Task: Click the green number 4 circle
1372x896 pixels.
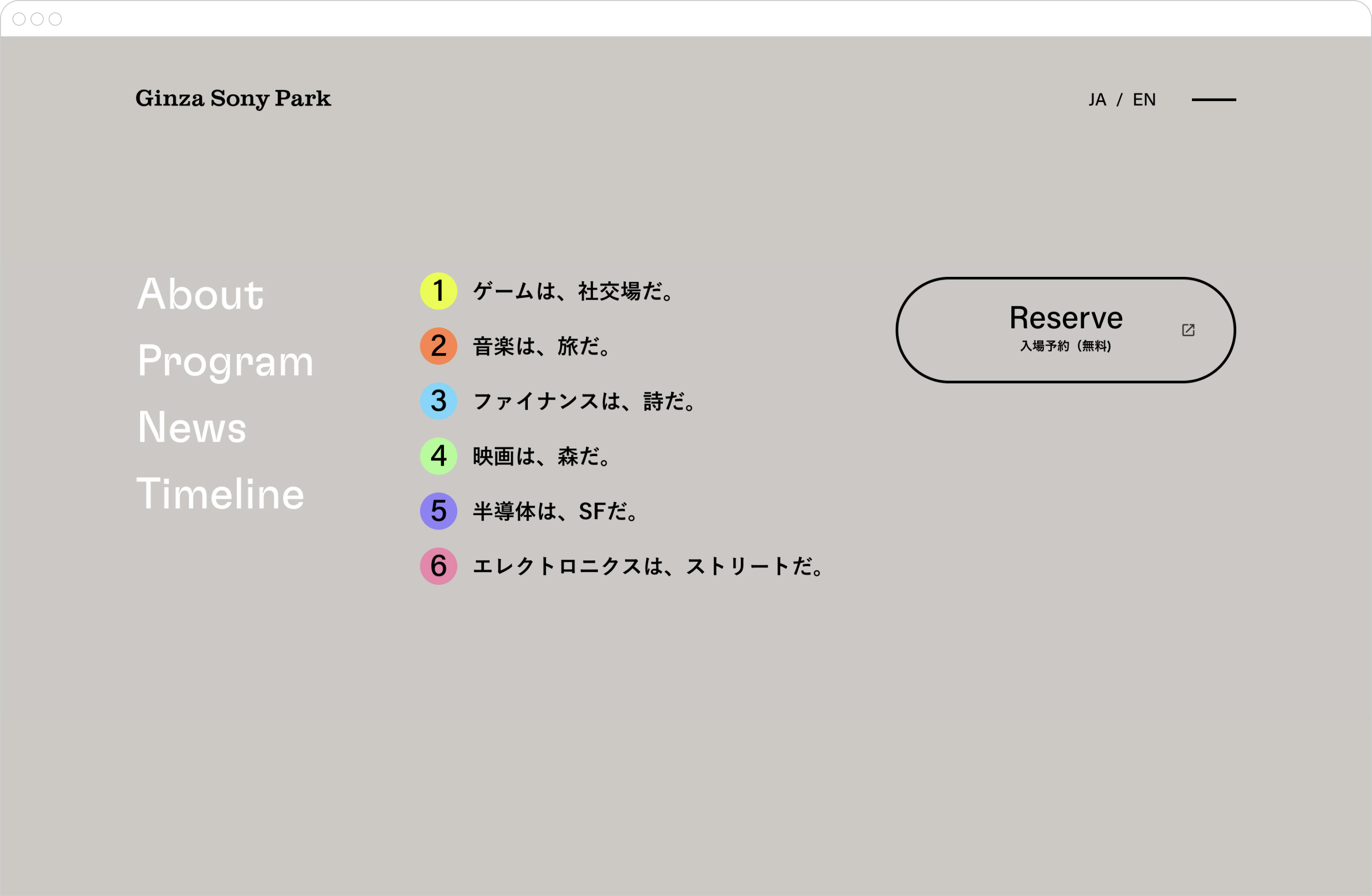Action: [438, 456]
